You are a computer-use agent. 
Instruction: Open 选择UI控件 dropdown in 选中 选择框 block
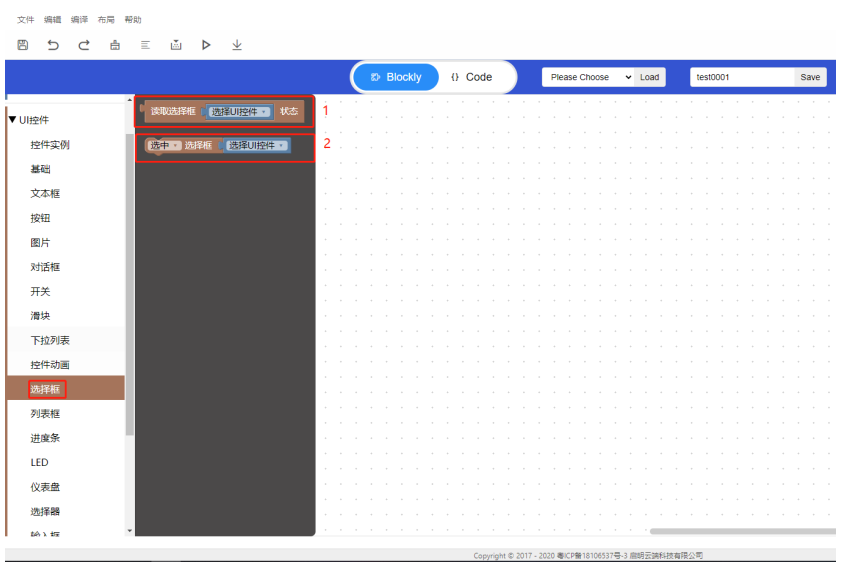click(256, 145)
